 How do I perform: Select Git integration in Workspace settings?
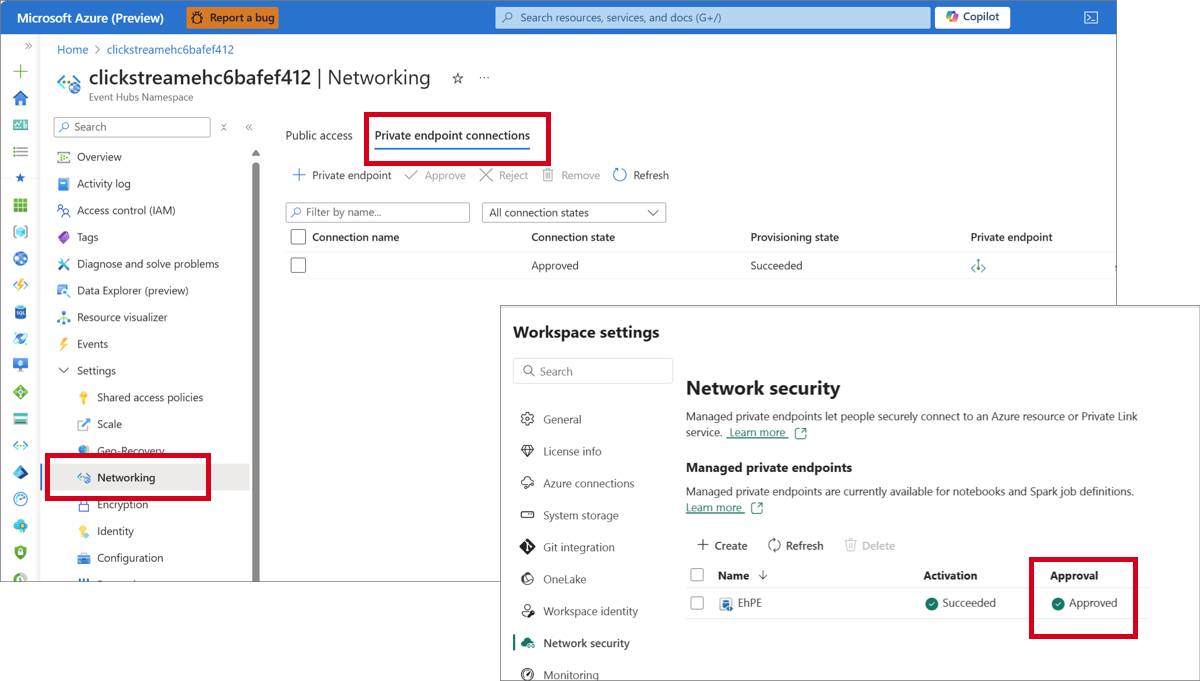point(578,547)
